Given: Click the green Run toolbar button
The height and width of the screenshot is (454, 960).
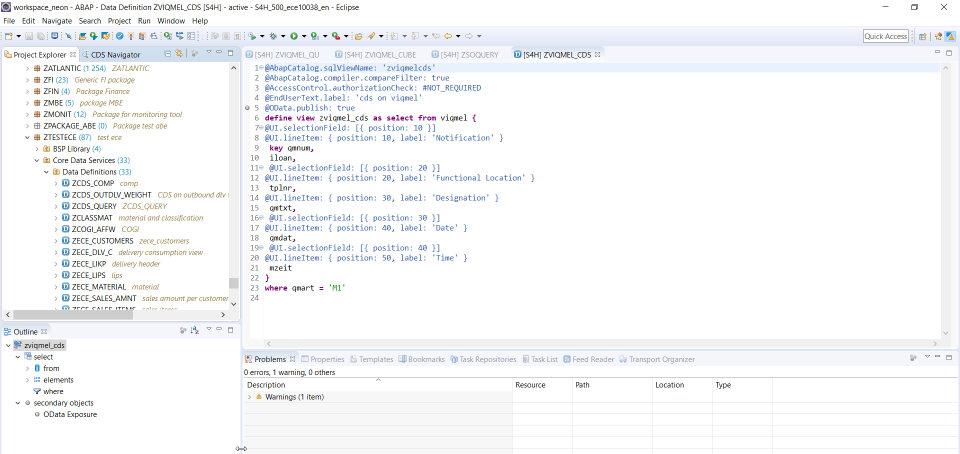Looking at the screenshot, I should click(x=294, y=36).
